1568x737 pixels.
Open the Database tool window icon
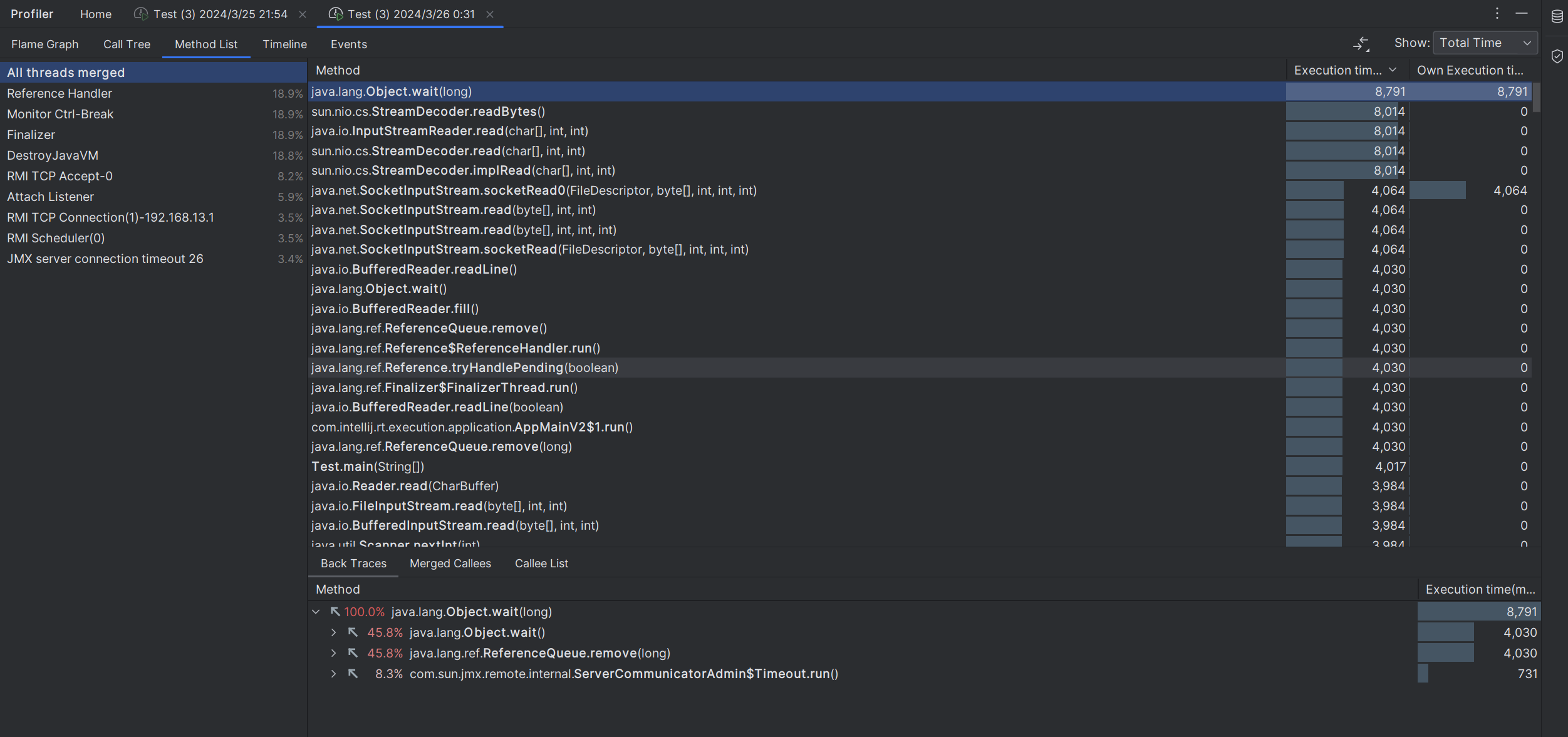point(1557,16)
